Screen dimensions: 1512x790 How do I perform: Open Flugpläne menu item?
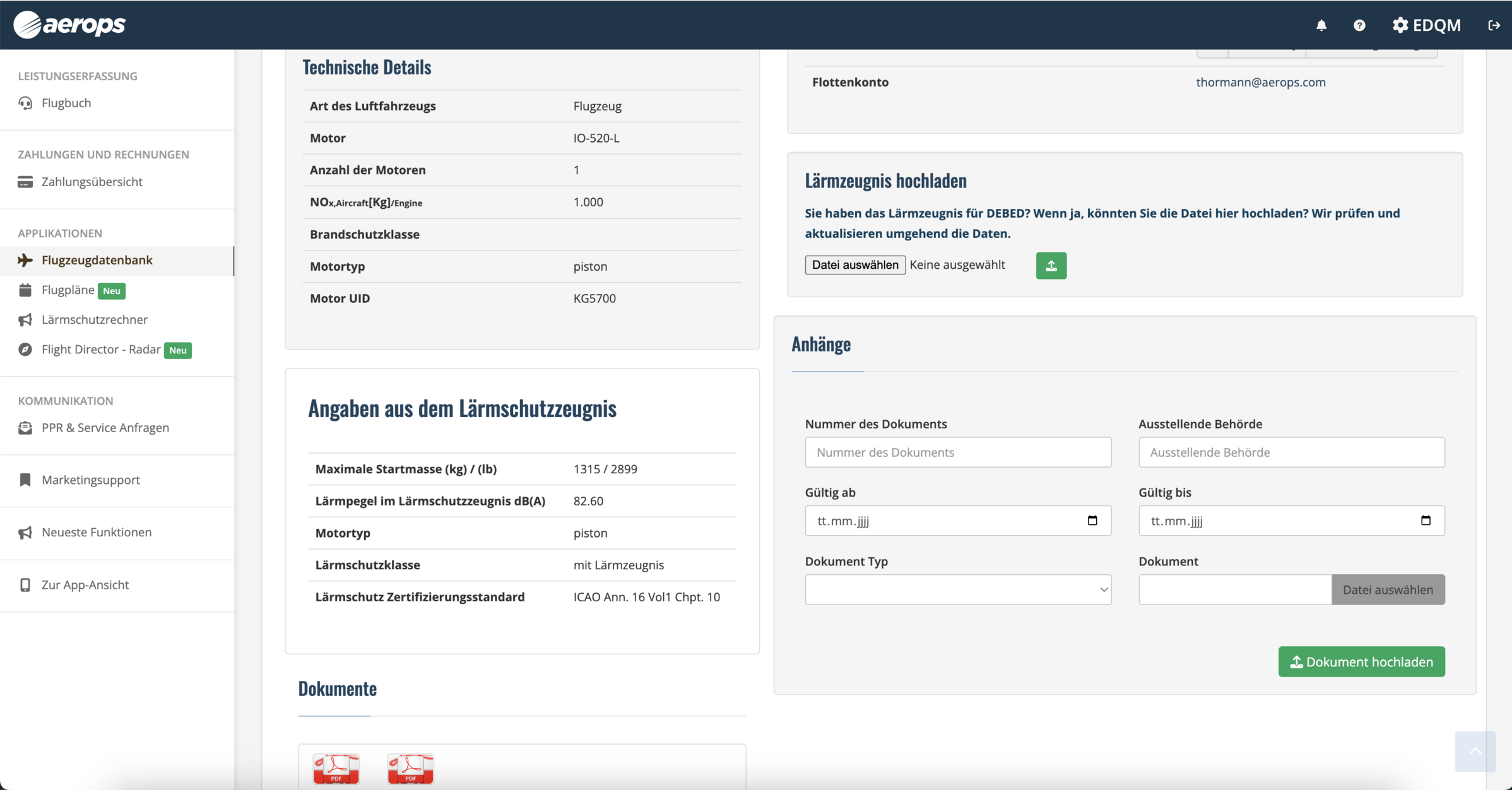coord(68,290)
